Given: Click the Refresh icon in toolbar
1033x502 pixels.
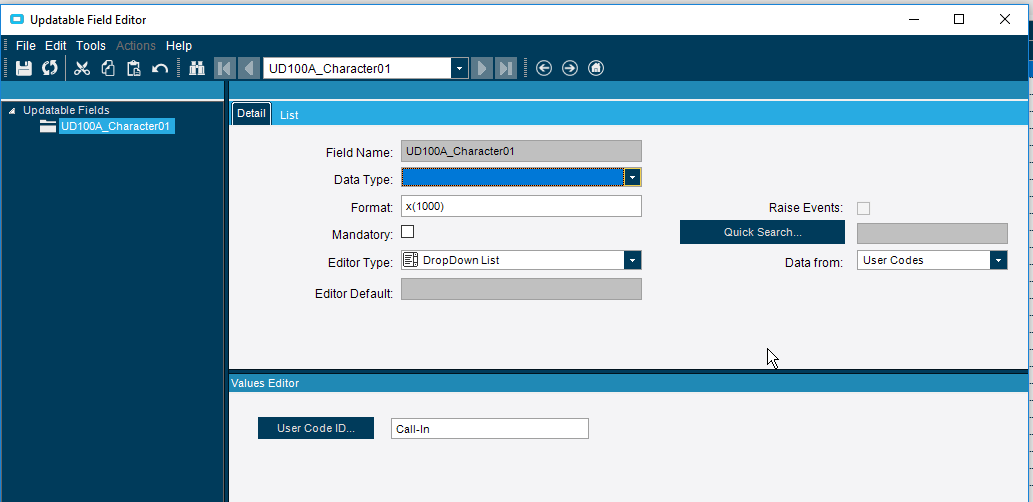Looking at the screenshot, I should pyautogui.click(x=50, y=68).
